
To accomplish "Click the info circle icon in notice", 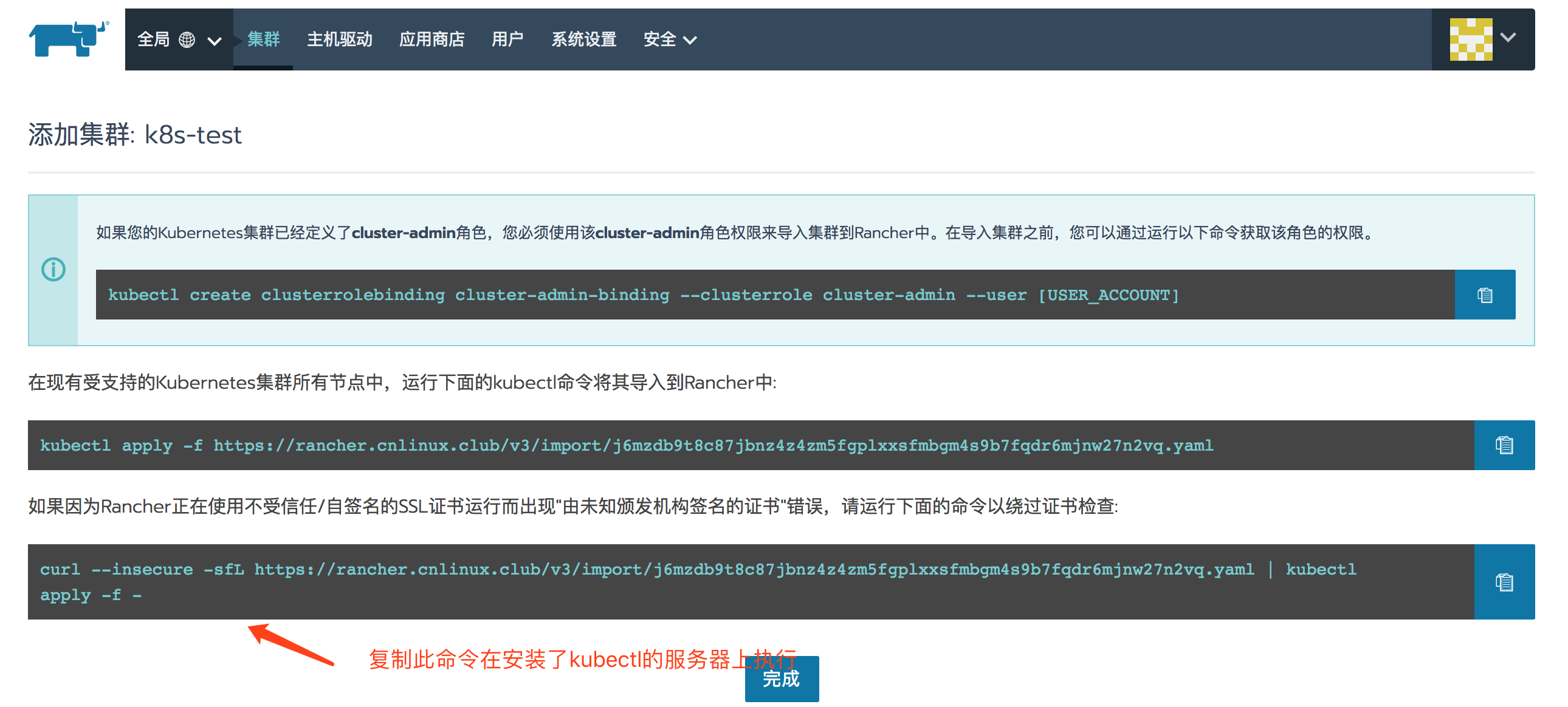I will pyautogui.click(x=53, y=270).
